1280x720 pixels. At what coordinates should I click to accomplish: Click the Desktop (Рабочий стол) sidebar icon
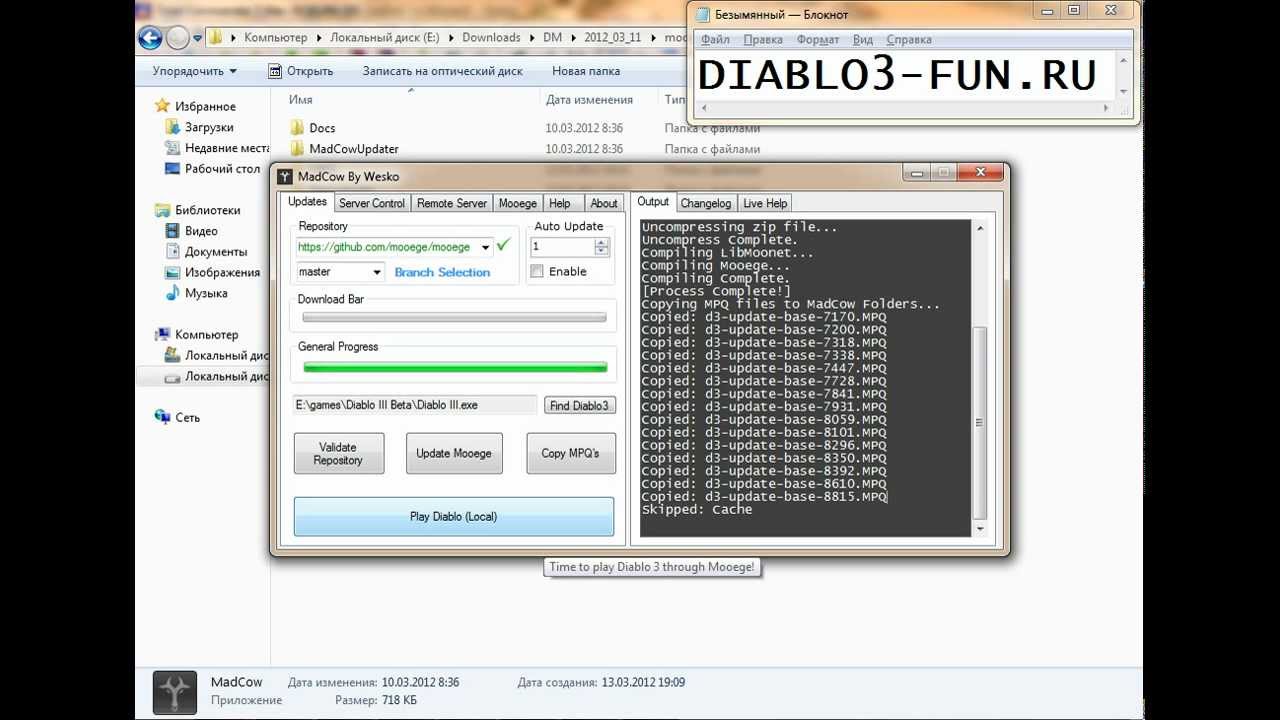point(173,169)
